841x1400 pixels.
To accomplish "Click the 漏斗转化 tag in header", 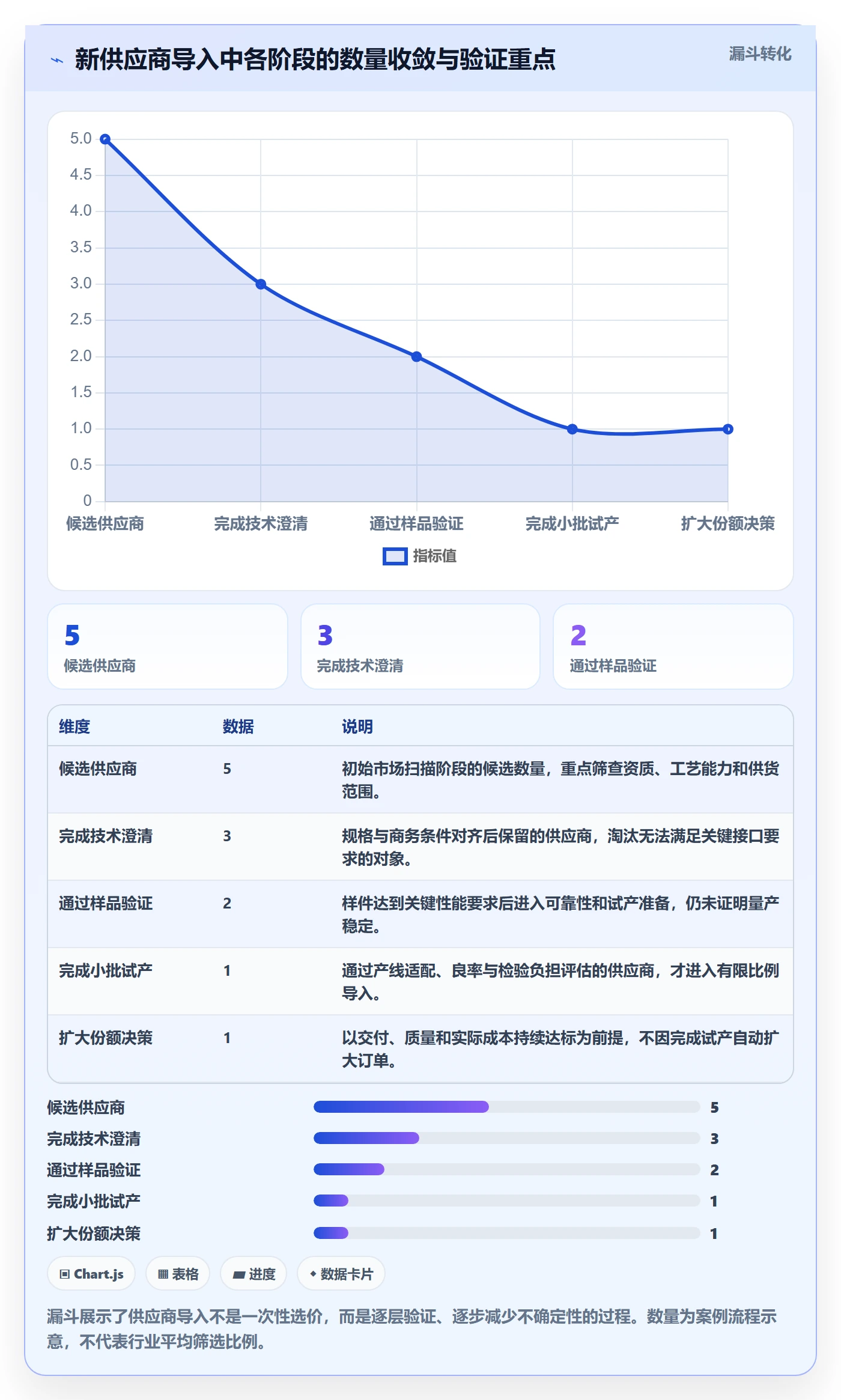I will point(760,54).
